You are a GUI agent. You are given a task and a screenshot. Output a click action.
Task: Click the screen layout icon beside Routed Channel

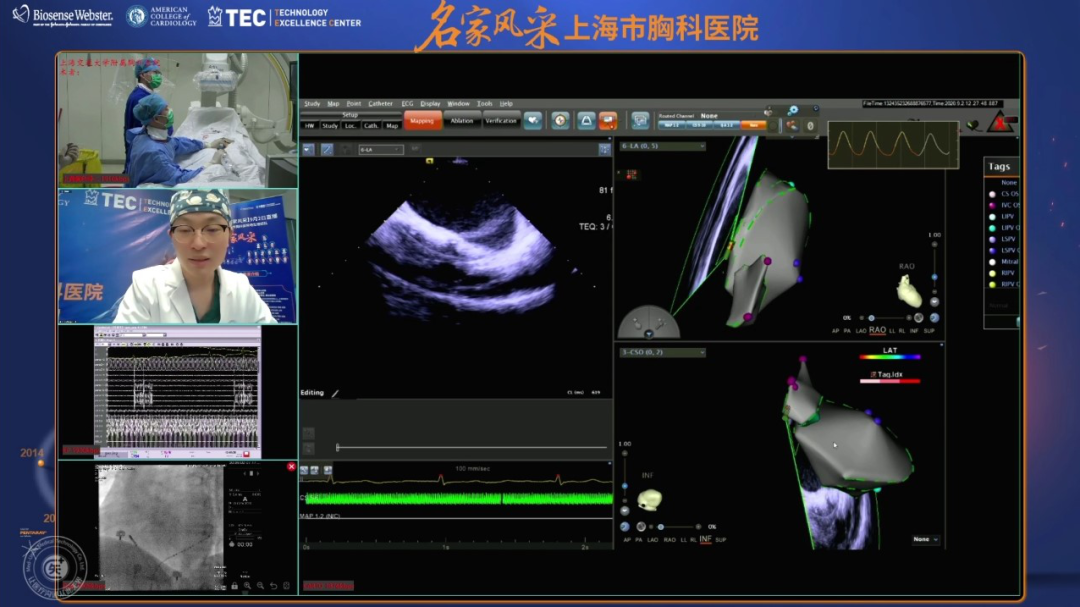[x=640, y=121]
